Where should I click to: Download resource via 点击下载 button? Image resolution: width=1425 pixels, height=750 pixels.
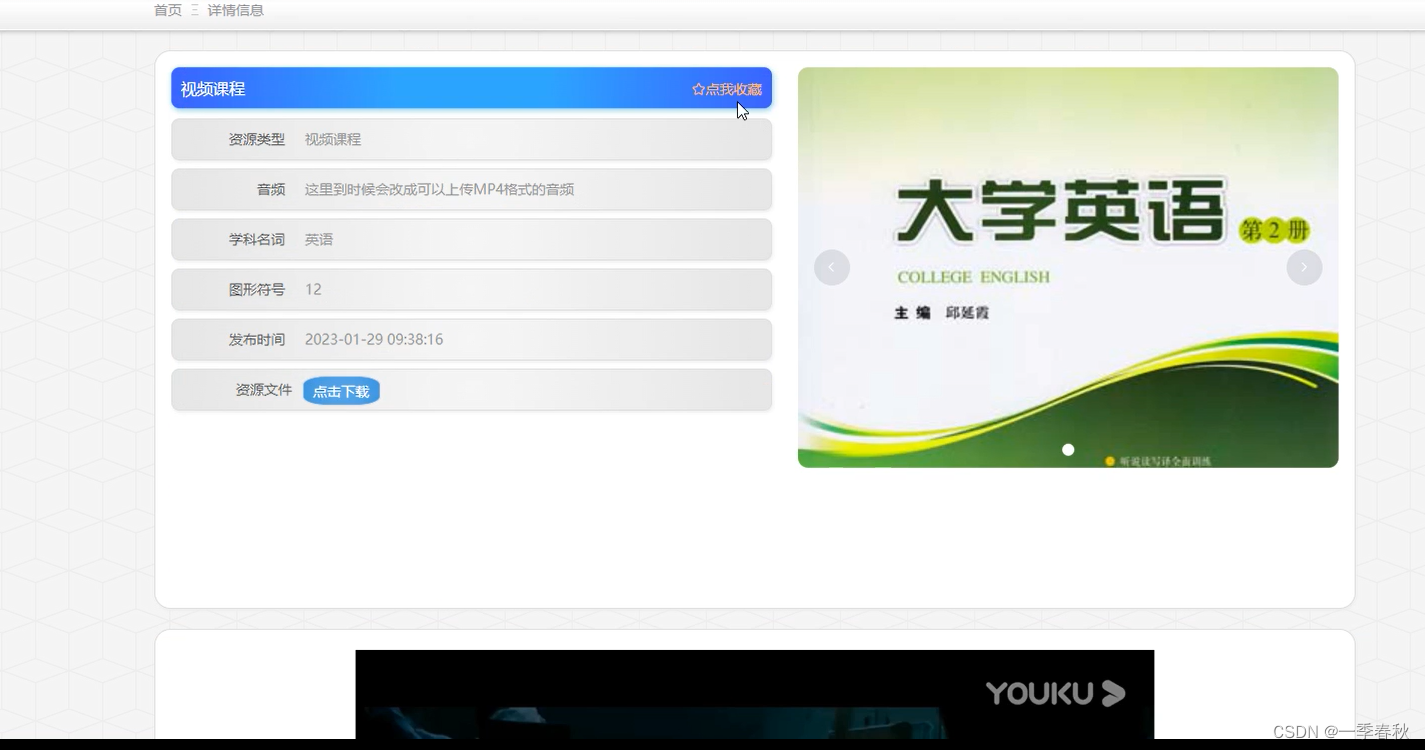click(341, 391)
